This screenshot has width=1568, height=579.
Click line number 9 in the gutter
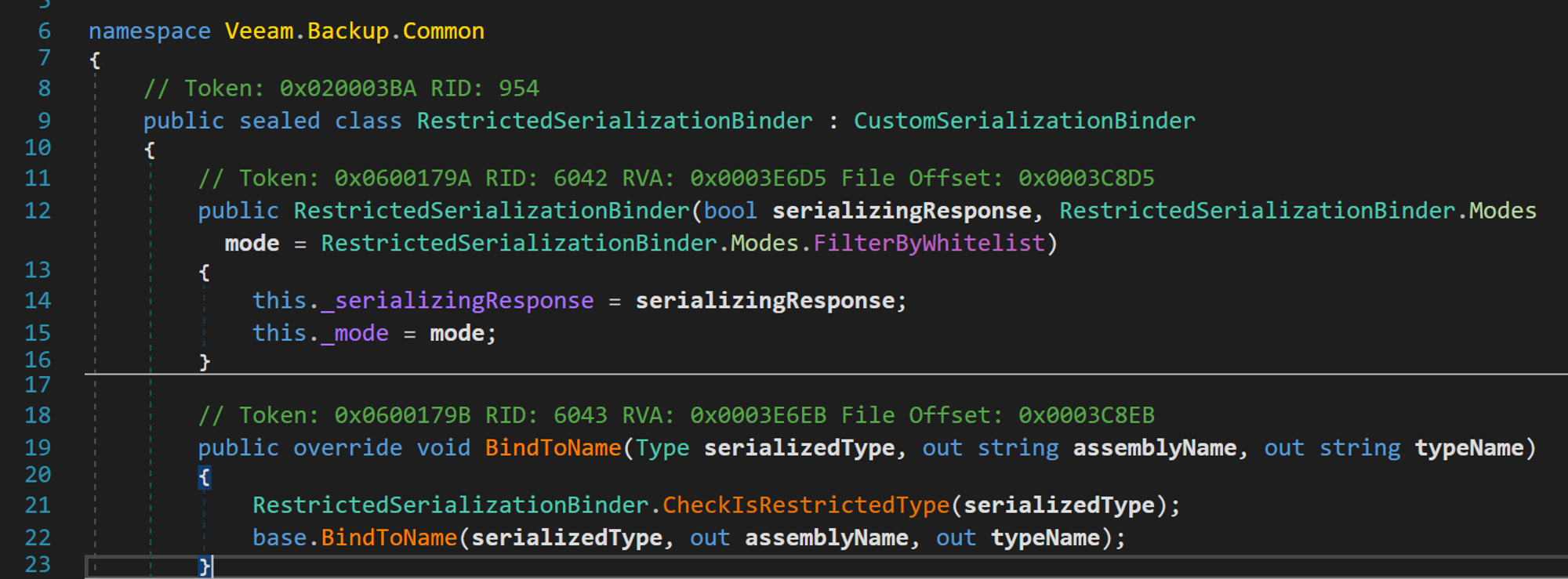pyautogui.click(x=45, y=121)
